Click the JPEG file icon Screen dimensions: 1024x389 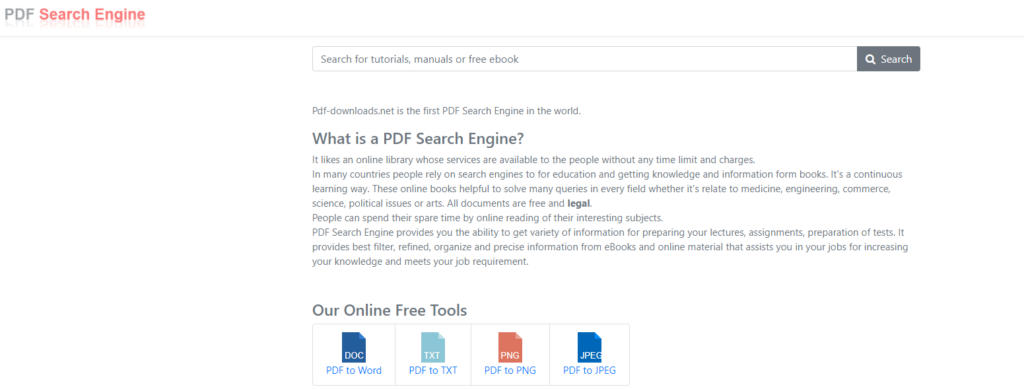pos(589,347)
